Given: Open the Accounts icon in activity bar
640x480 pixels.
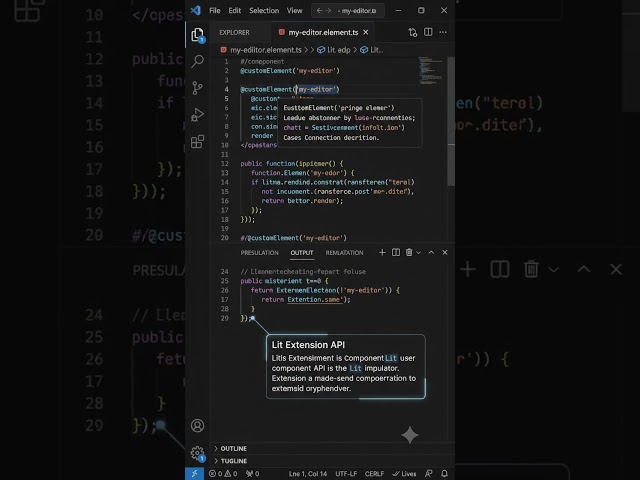Looking at the screenshot, I should tap(198, 426).
